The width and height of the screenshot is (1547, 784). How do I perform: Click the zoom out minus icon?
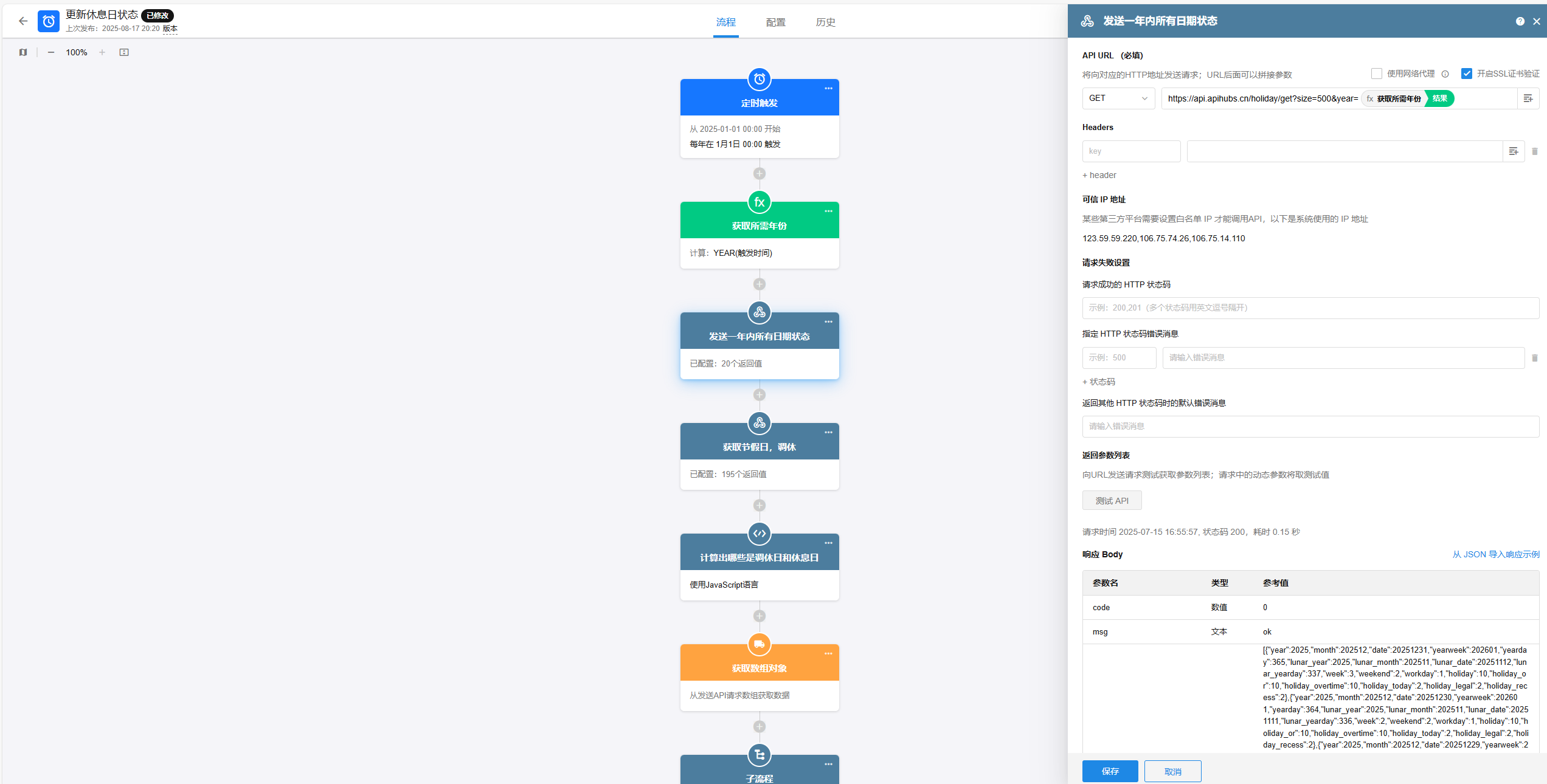tap(51, 52)
